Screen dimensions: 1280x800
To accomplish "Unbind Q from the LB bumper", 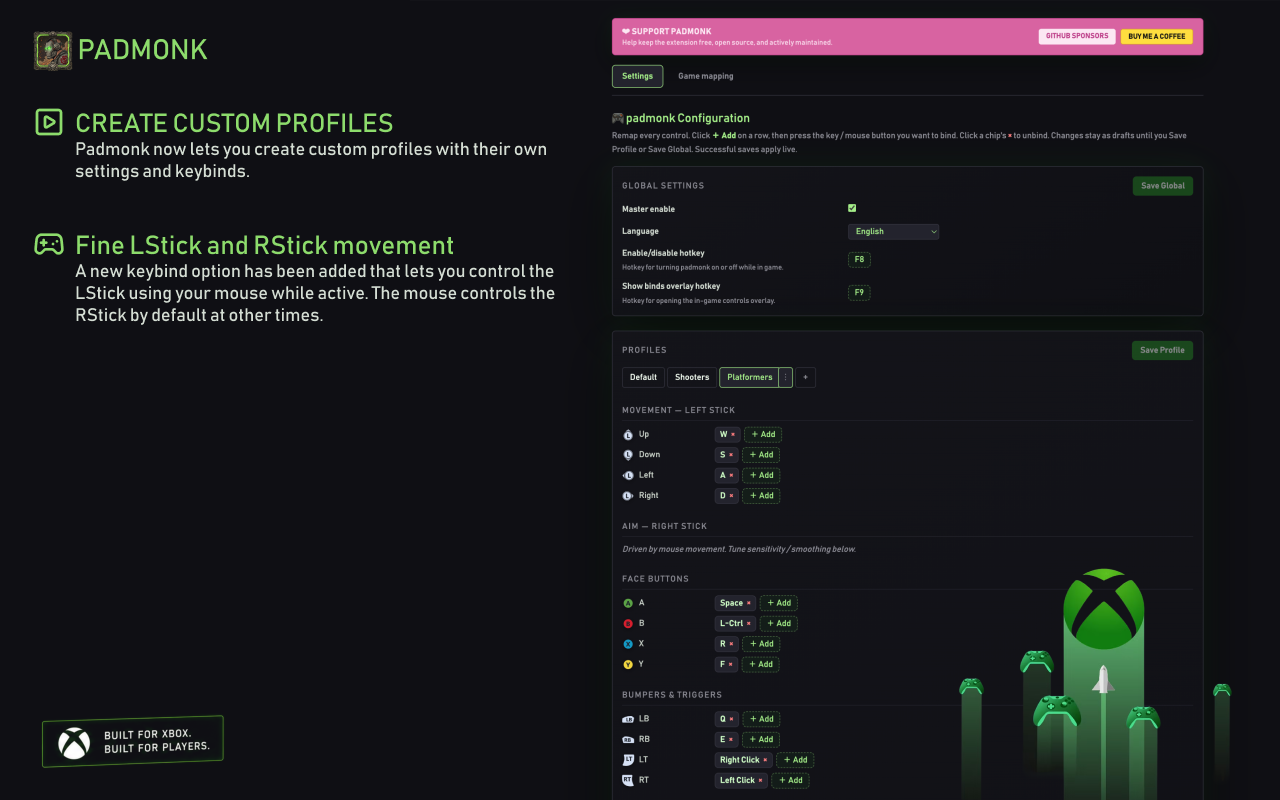I will pos(732,719).
